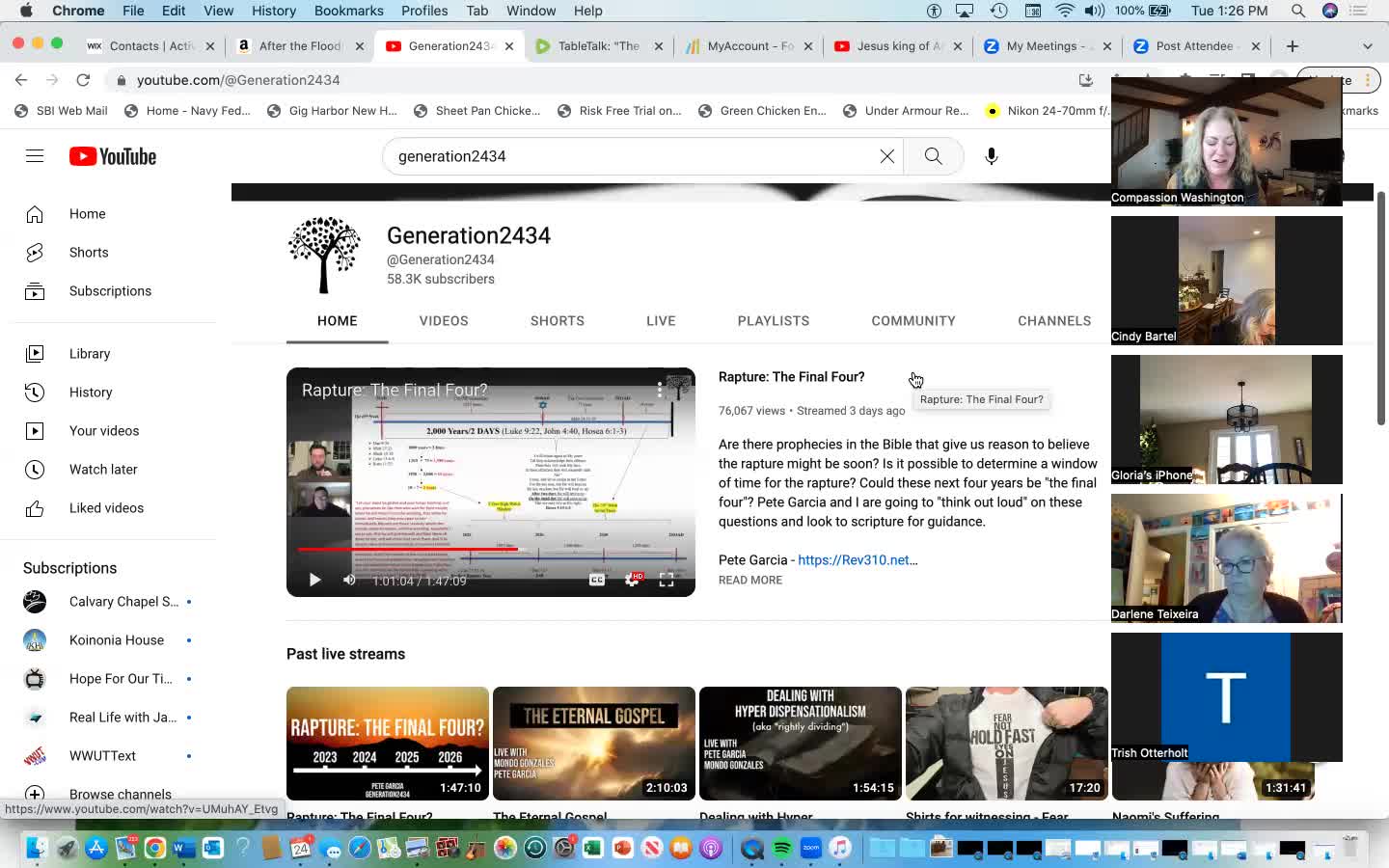
Task: Go back with the browser back arrow
Action: 21,80
